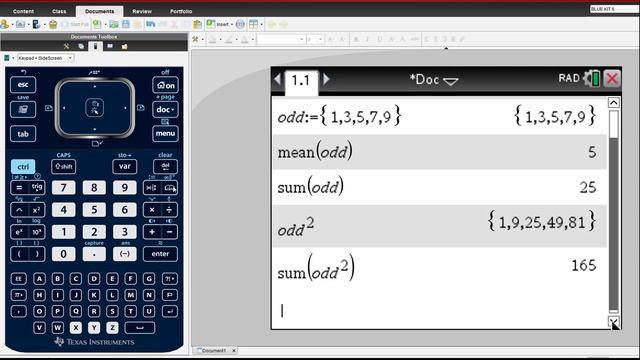Select the Documents workspace tab
Viewport: 640px width, 360px height.
coord(100,11)
